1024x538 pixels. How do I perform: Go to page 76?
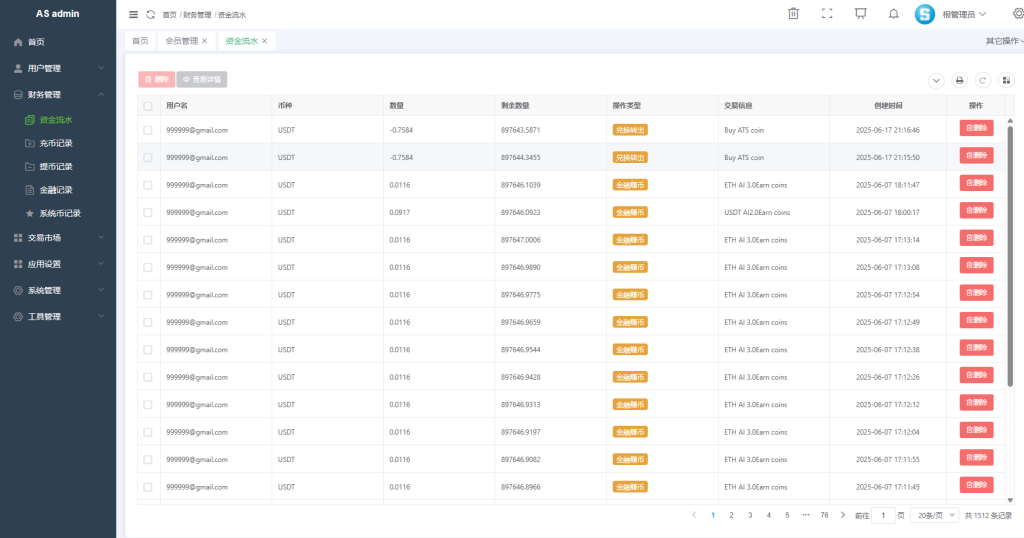[x=824, y=515]
